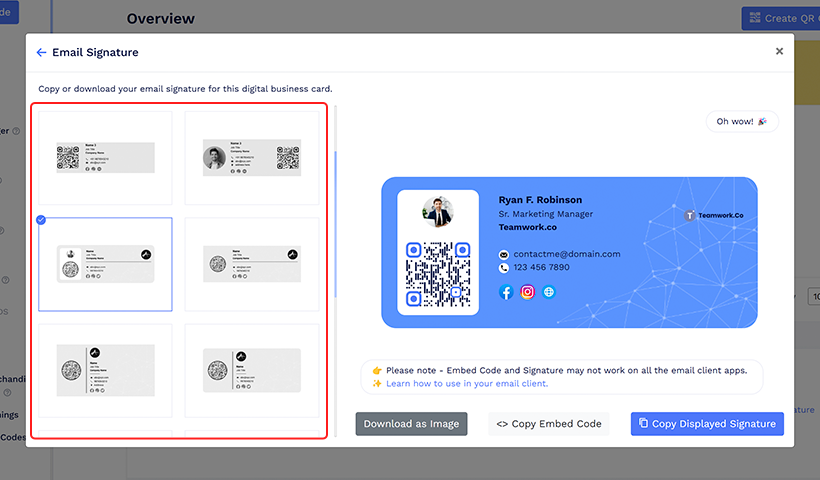Click the Sr. Marketing Manager title text
Viewport: 820px width, 480px height.
[545, 214]
